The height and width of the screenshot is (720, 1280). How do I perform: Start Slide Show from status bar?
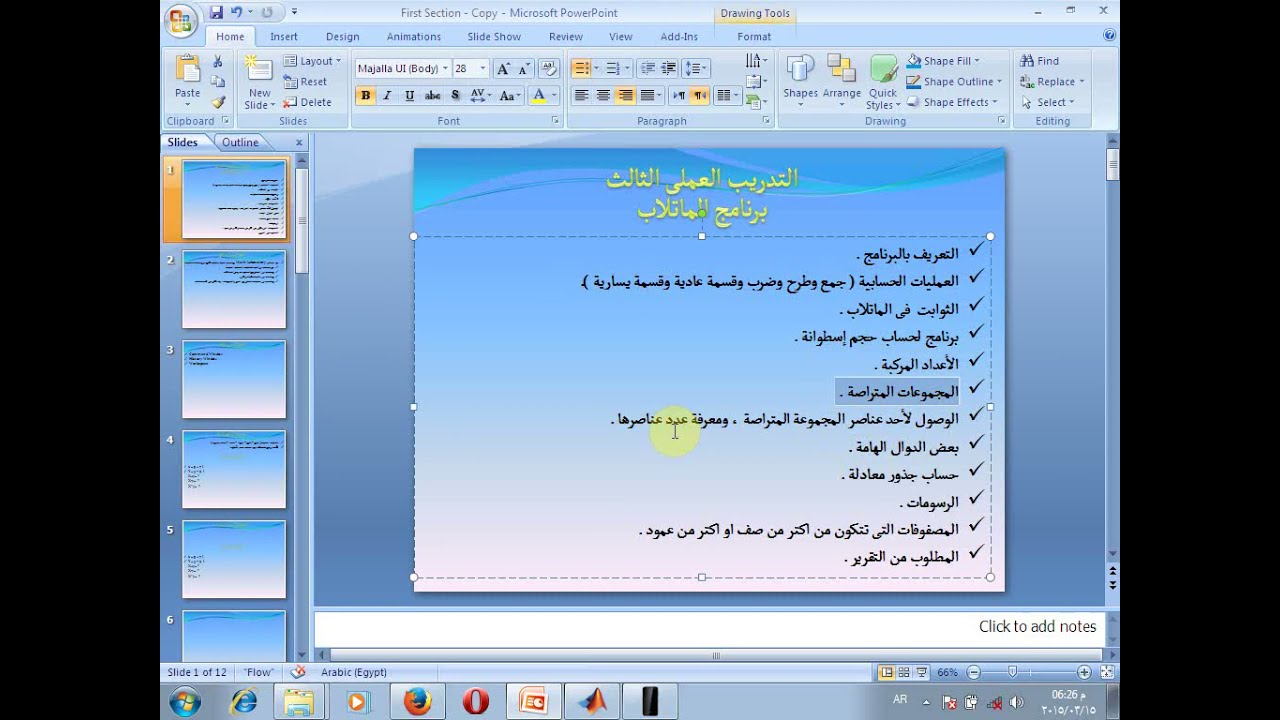(x=921, y=673)
